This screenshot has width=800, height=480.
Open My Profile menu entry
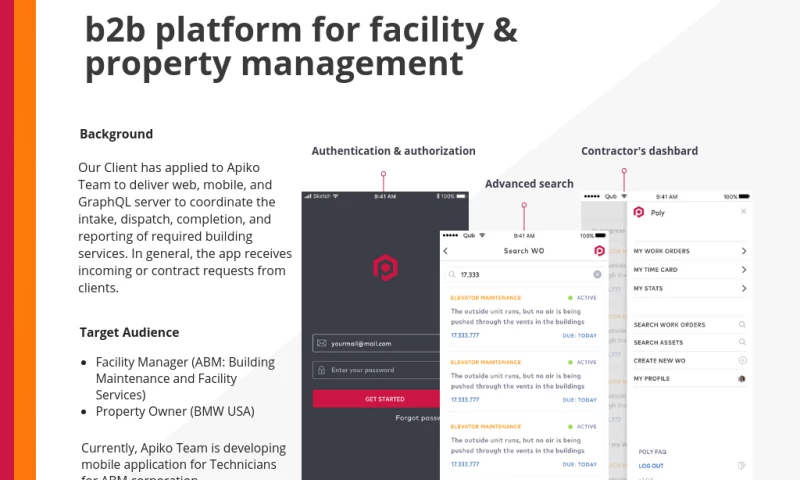(690, 378)
